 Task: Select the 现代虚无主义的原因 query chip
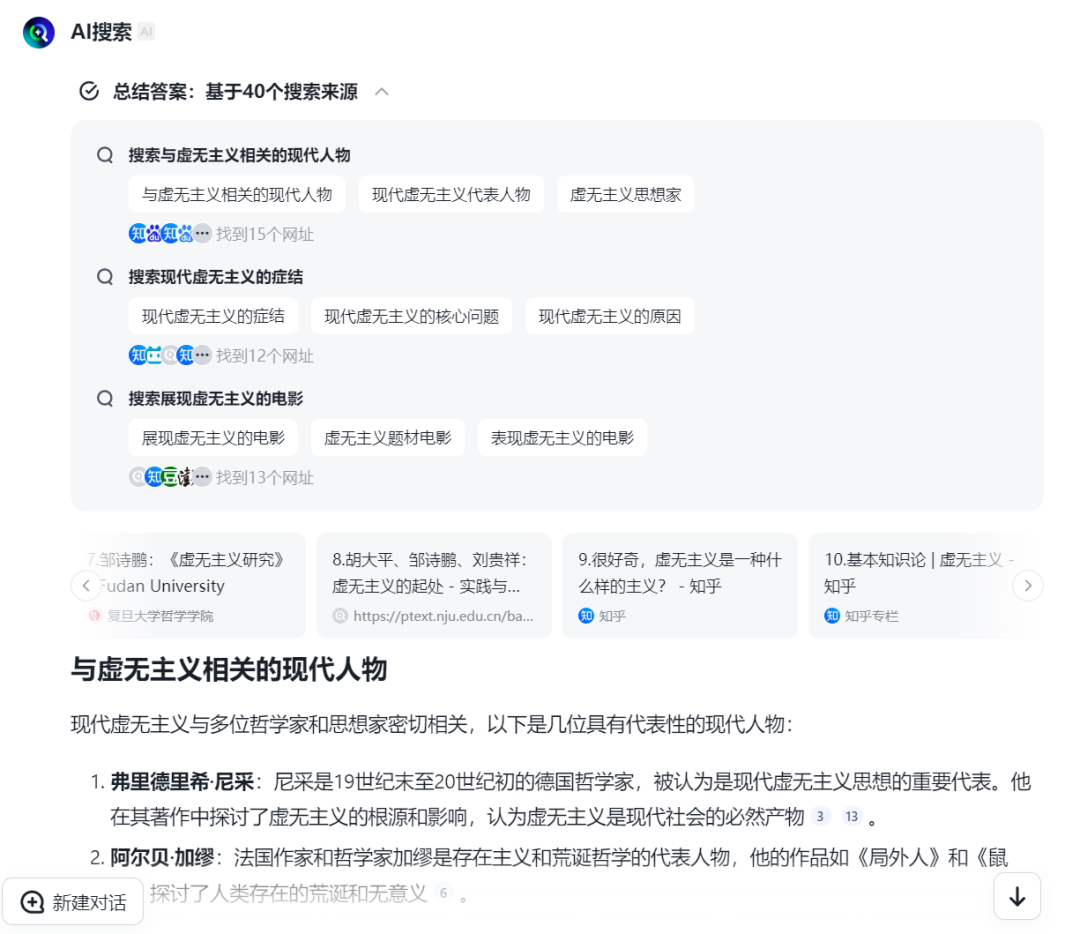pyautogui.click(x=610, y=316)
